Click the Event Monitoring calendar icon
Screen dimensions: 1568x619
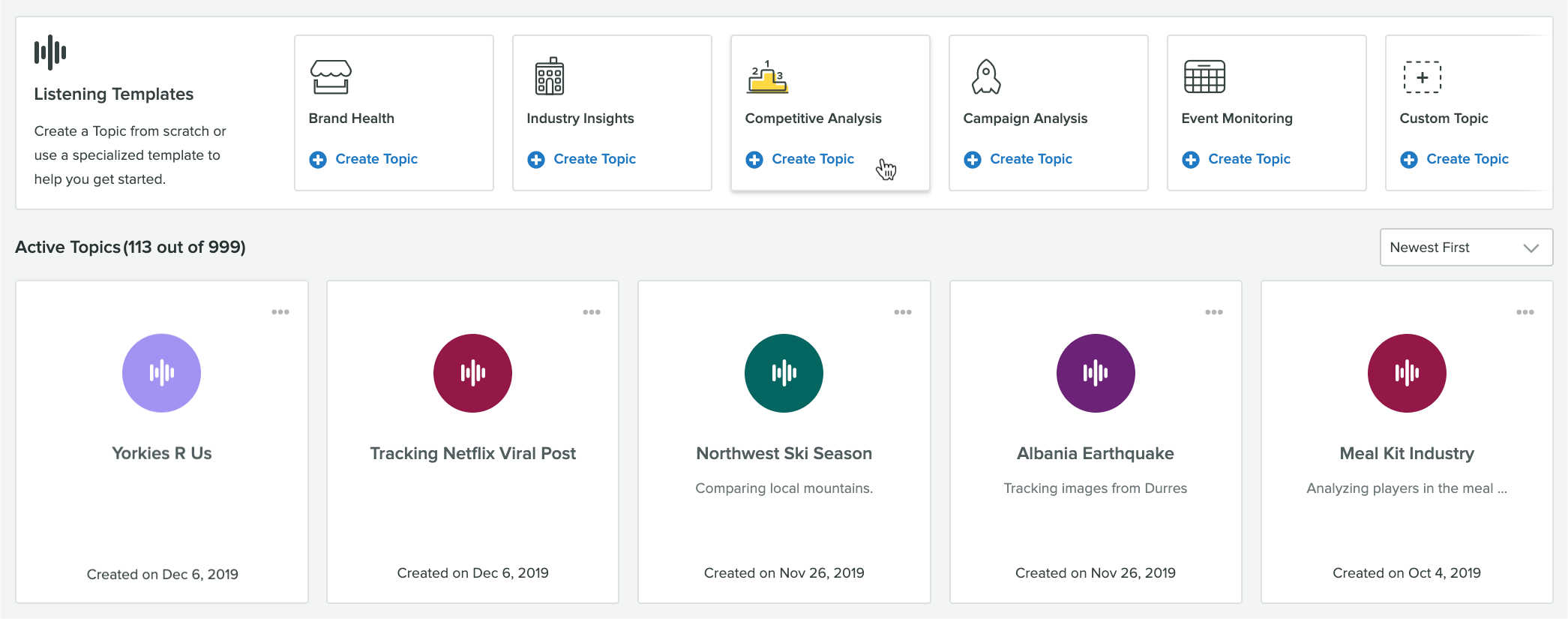tap(1204, 77)
